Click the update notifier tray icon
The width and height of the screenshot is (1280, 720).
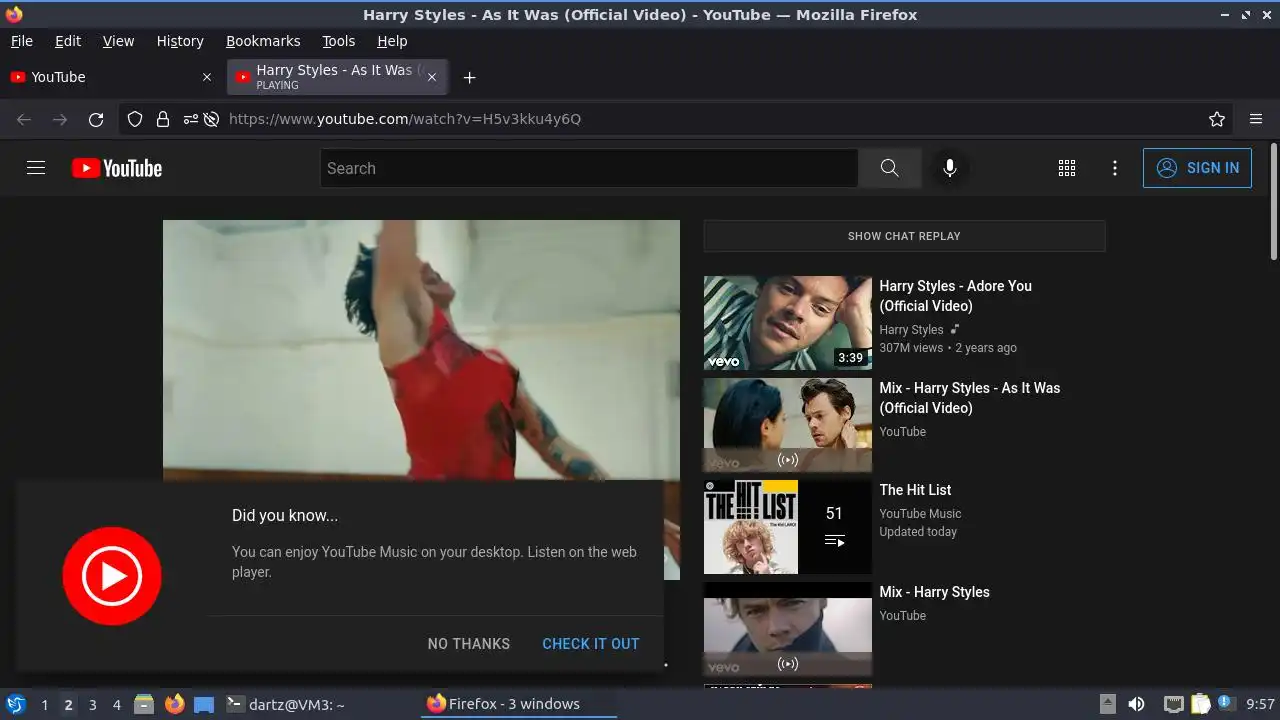(x=1224, y=704)
